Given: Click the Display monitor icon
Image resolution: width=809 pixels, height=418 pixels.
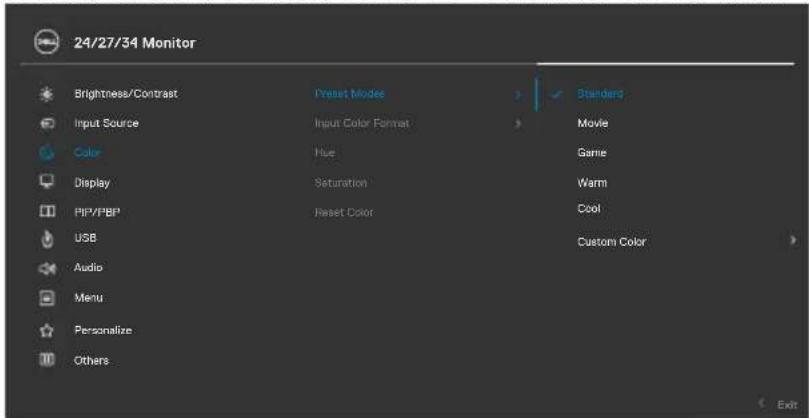Looking at the screenshot, I should (47, 183).
